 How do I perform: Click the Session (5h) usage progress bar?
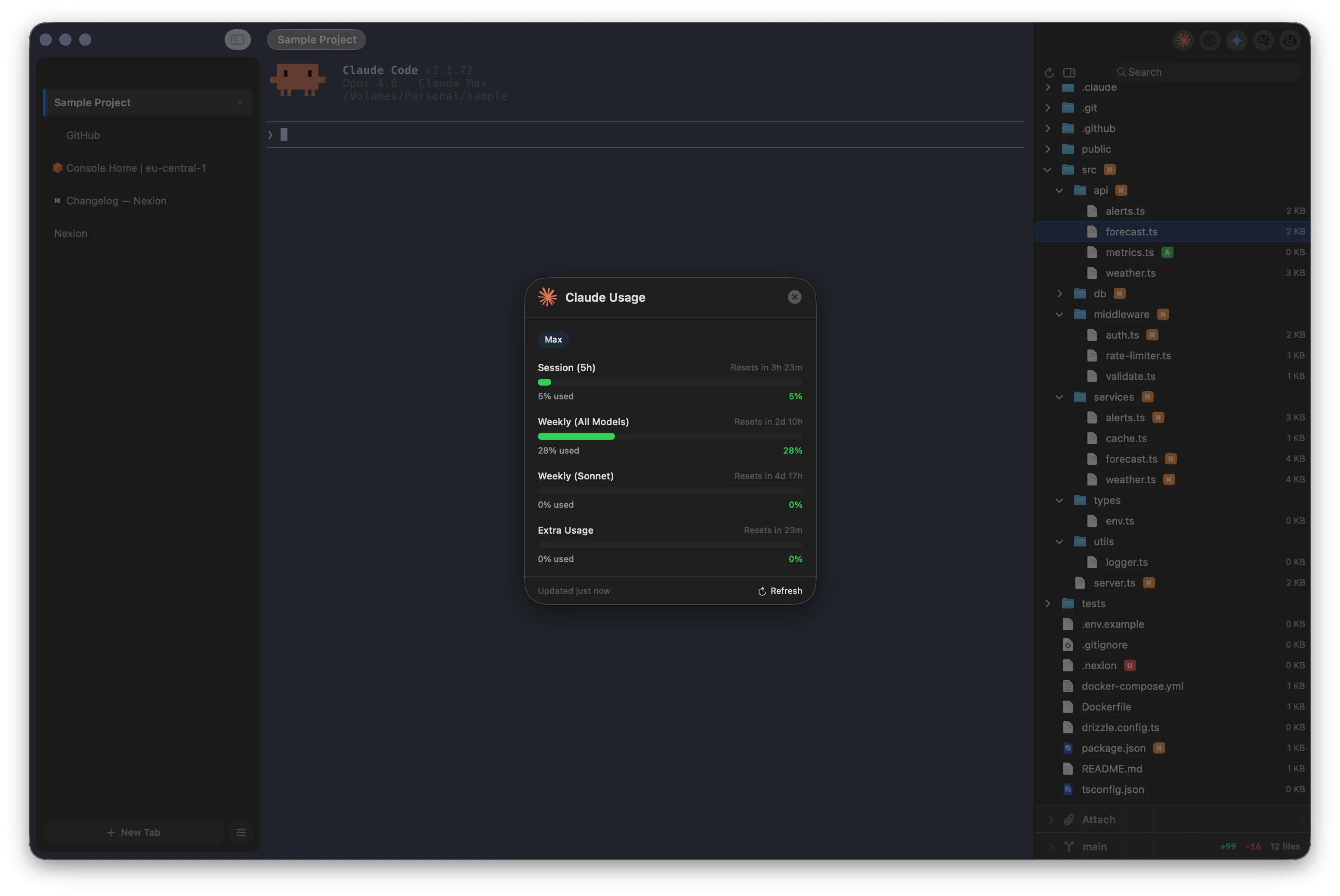[670, 382]
